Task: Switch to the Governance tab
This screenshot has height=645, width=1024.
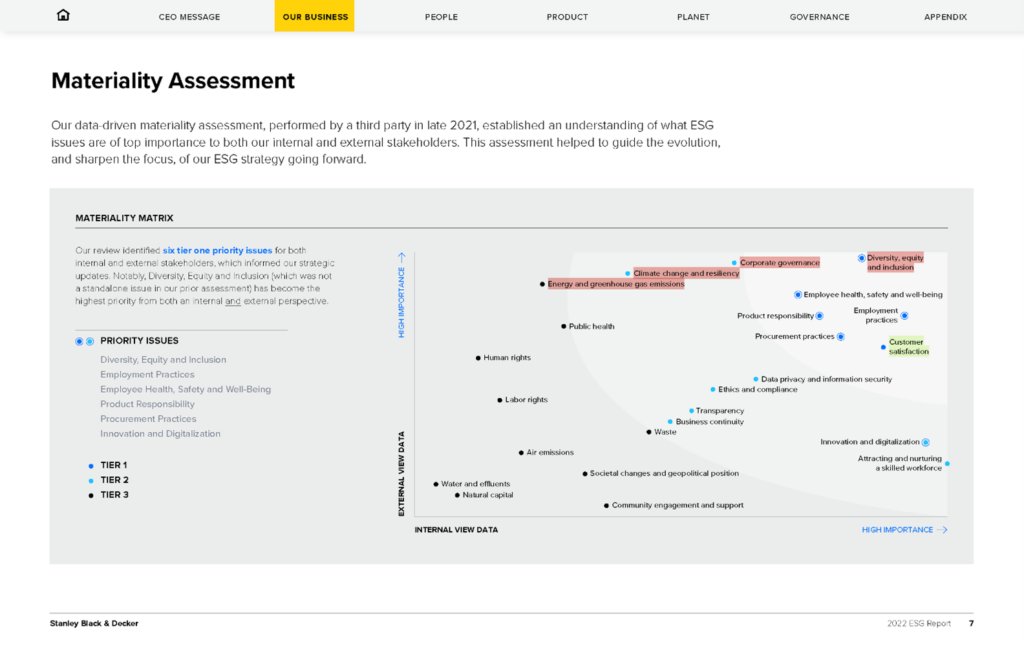Action: (x=819, y=17)
